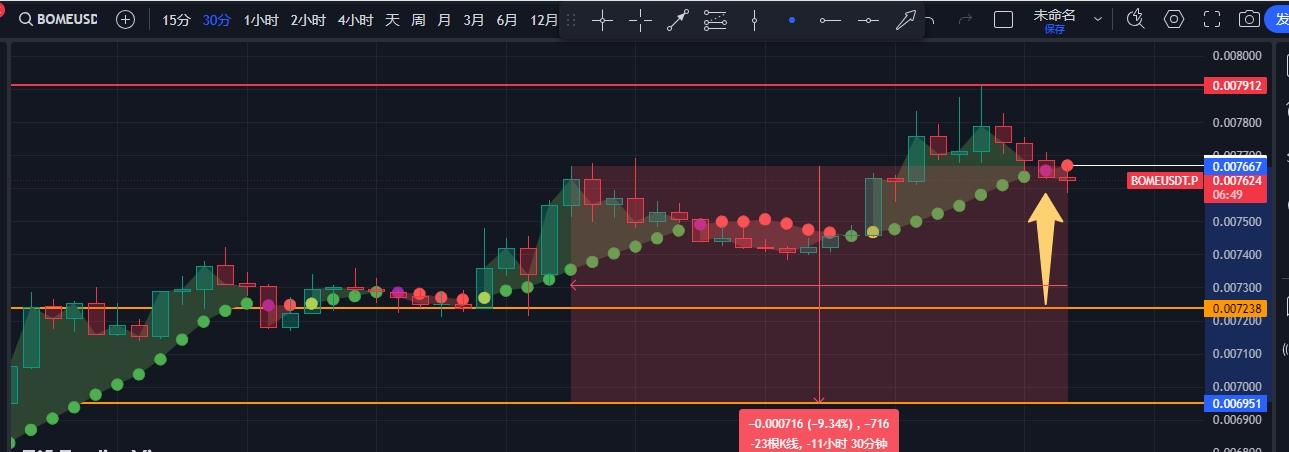The image size is (1289, 452).
Task: Select the blue dot cursor tool
Action: tap(792, 20)
